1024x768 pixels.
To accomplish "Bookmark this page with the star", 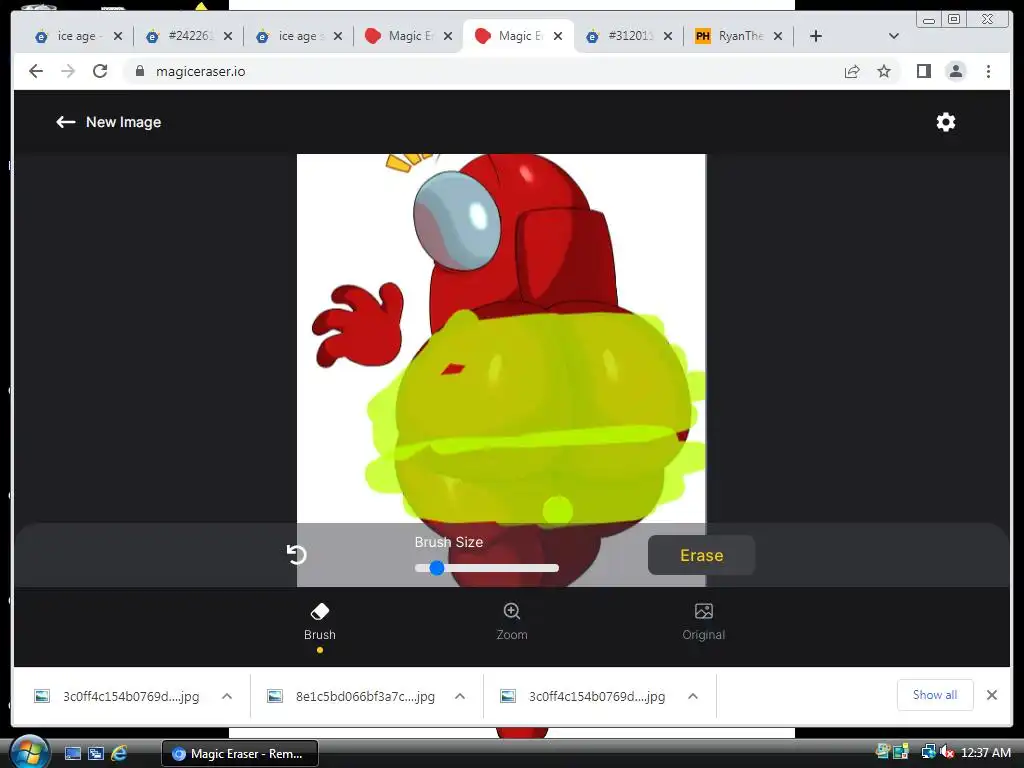I will [x=884, y=71].
